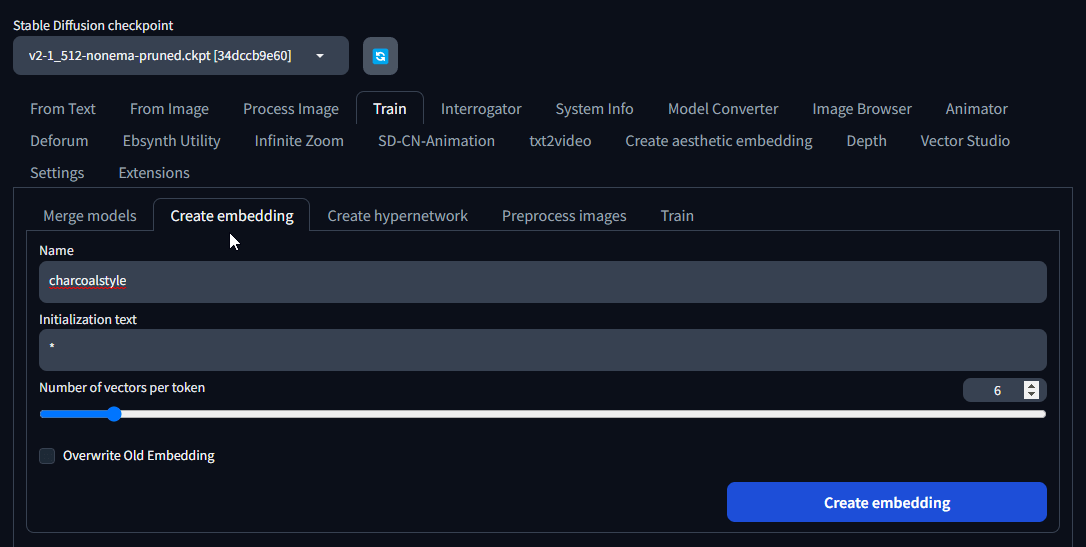The height and width of the screenshot is (547, 1086).
Task: Click the refresh checkpoint list icon
Action: tap(380, 56)
